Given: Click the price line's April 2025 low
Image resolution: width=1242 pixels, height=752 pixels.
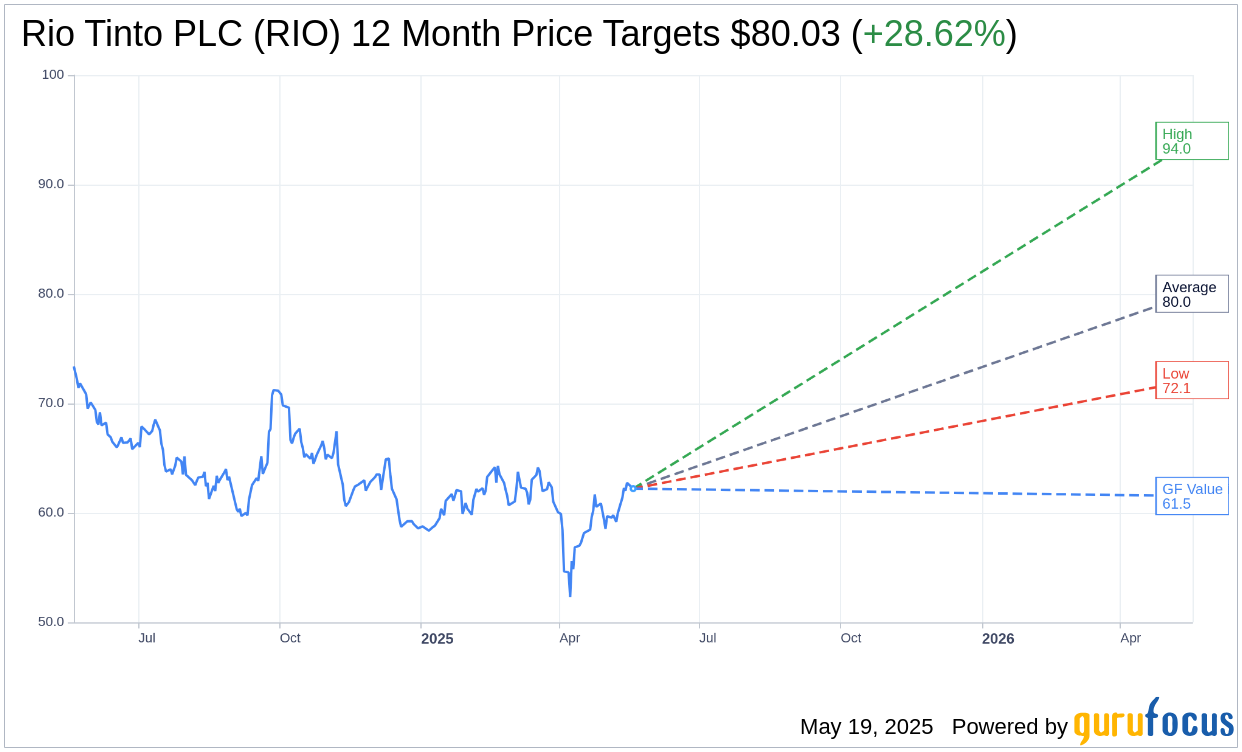Looking at the screenshot, I should point(570,596).
